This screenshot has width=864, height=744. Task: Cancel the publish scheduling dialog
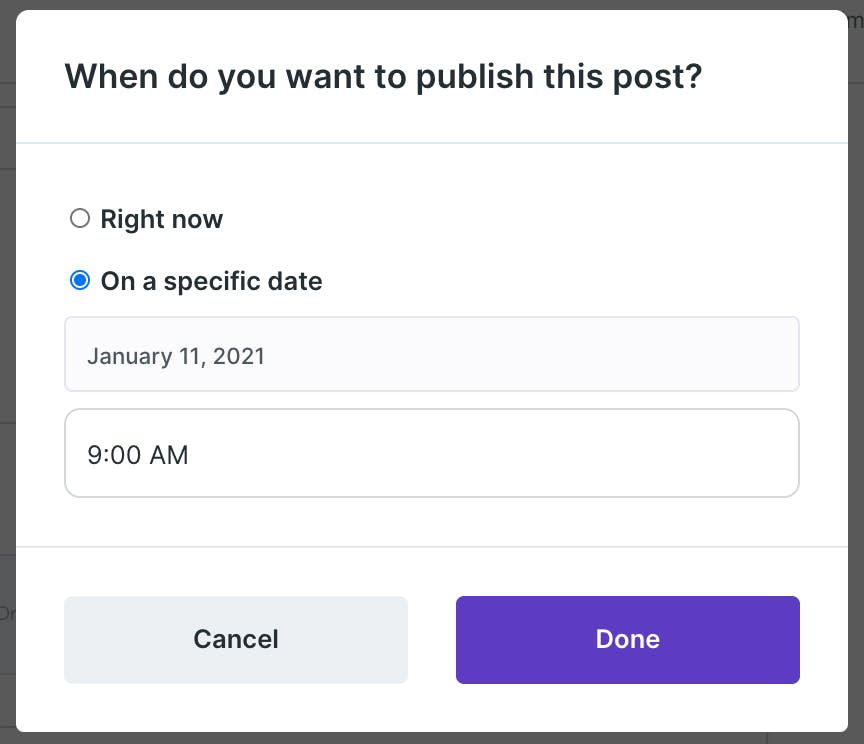[x=236, y=640]
